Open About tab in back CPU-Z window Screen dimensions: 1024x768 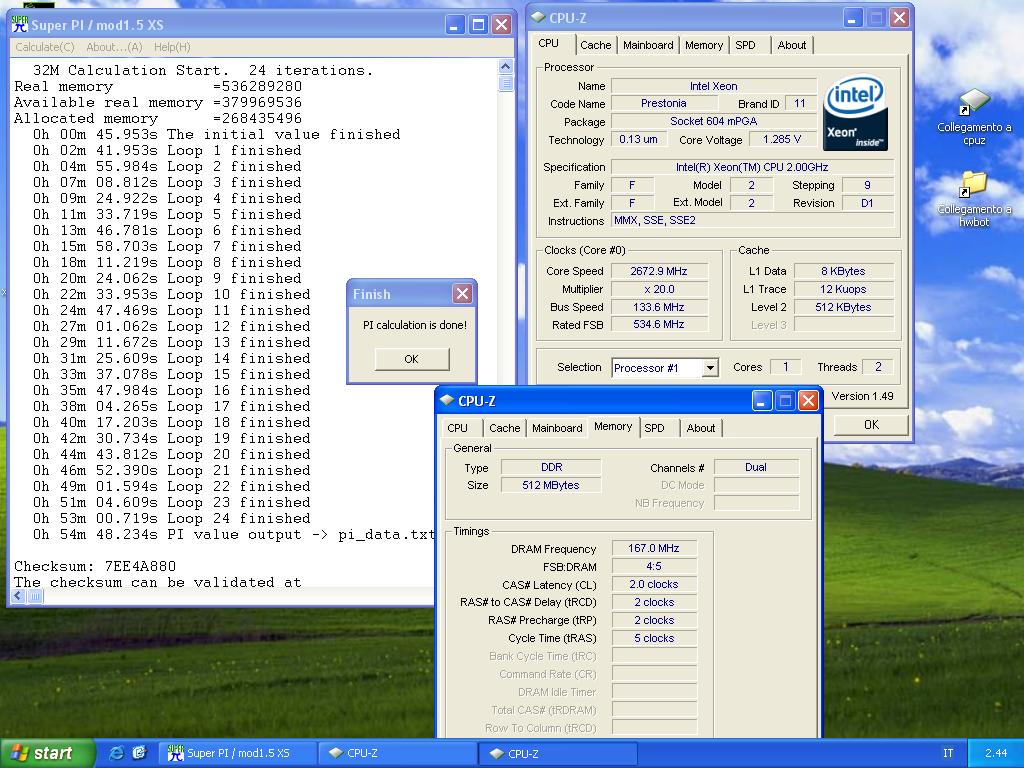pos(792,45)
